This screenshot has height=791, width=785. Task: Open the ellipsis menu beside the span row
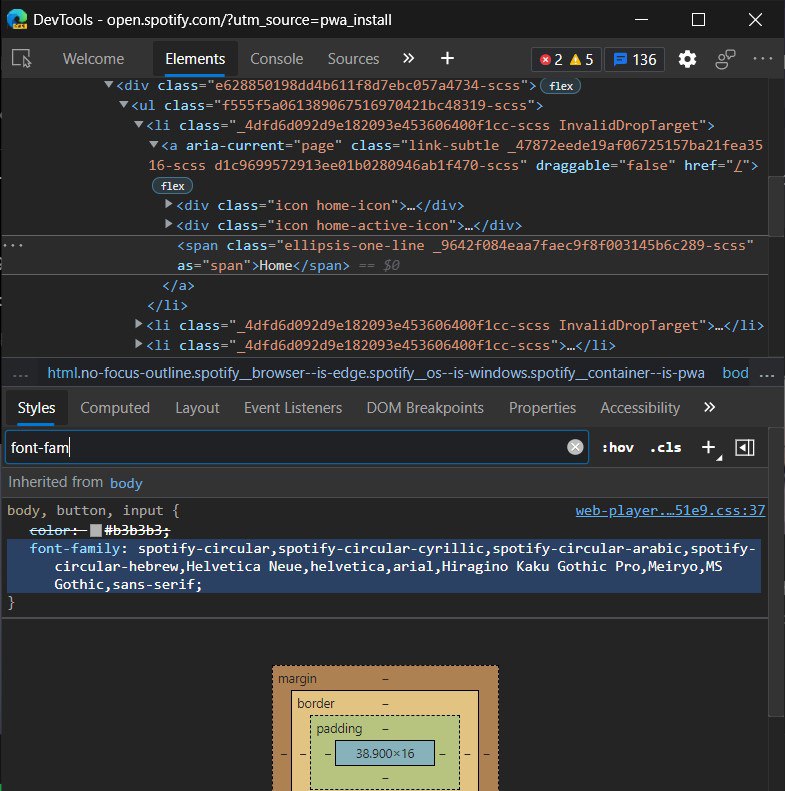pyautogui.click(x=13, y=246)
